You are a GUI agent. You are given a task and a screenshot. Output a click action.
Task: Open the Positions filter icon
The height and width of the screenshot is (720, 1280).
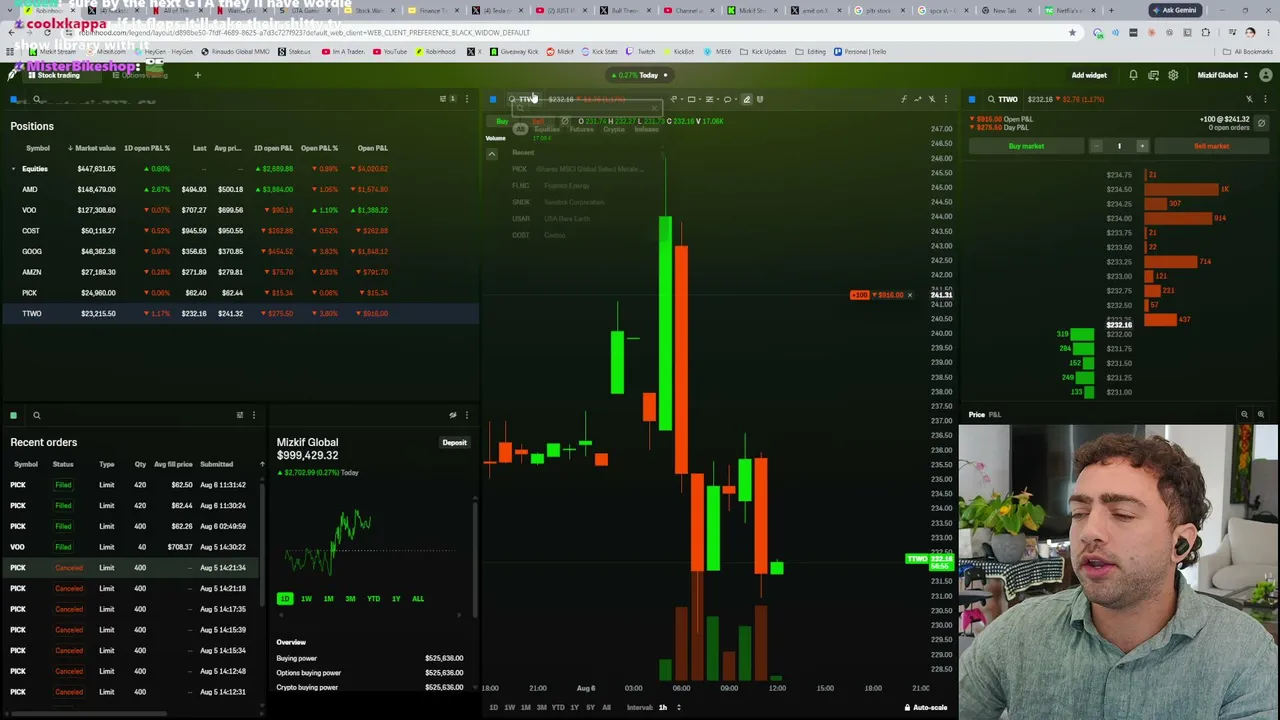coord(445,99)
